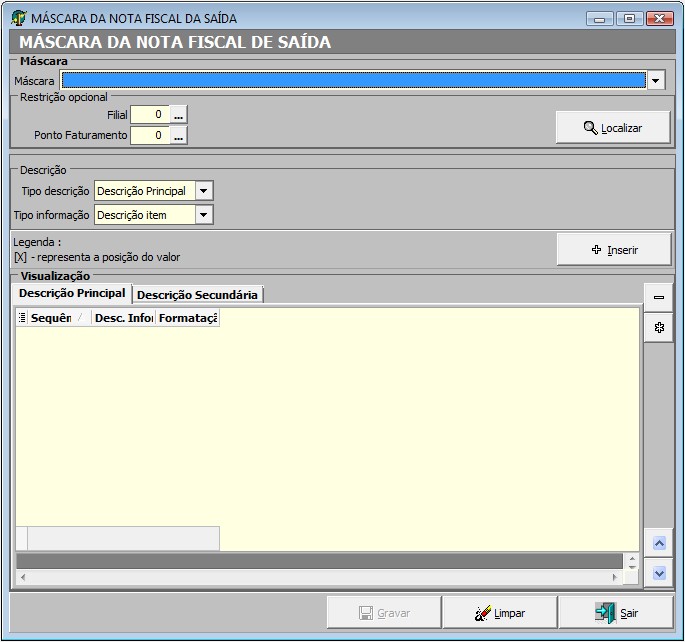Viewport: 685px width, 642px height.
Task: Click the horizontal scrollbar right arrow
Action: tap(615, 578)
